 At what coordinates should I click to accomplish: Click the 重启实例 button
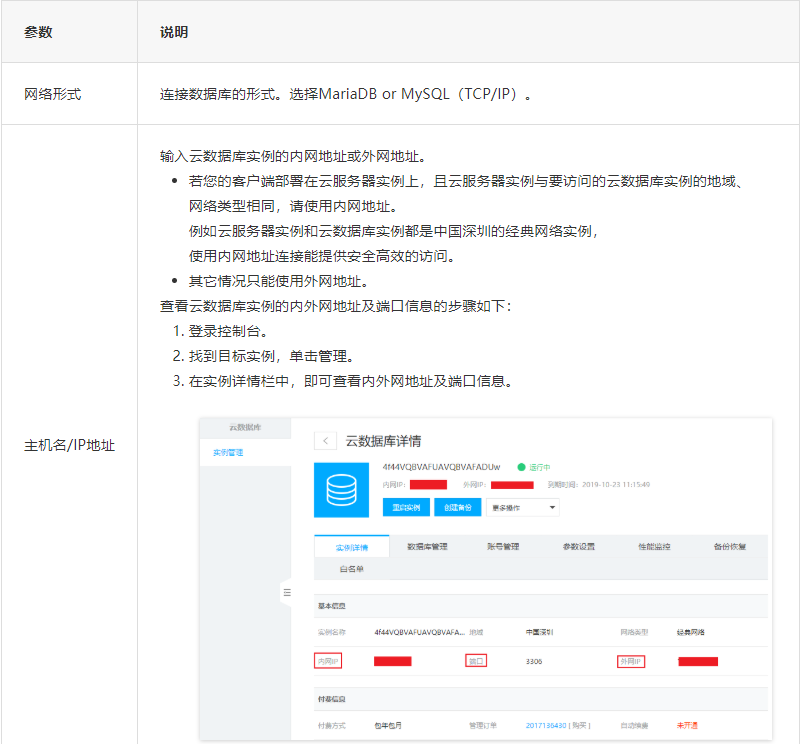coord(405,507)
